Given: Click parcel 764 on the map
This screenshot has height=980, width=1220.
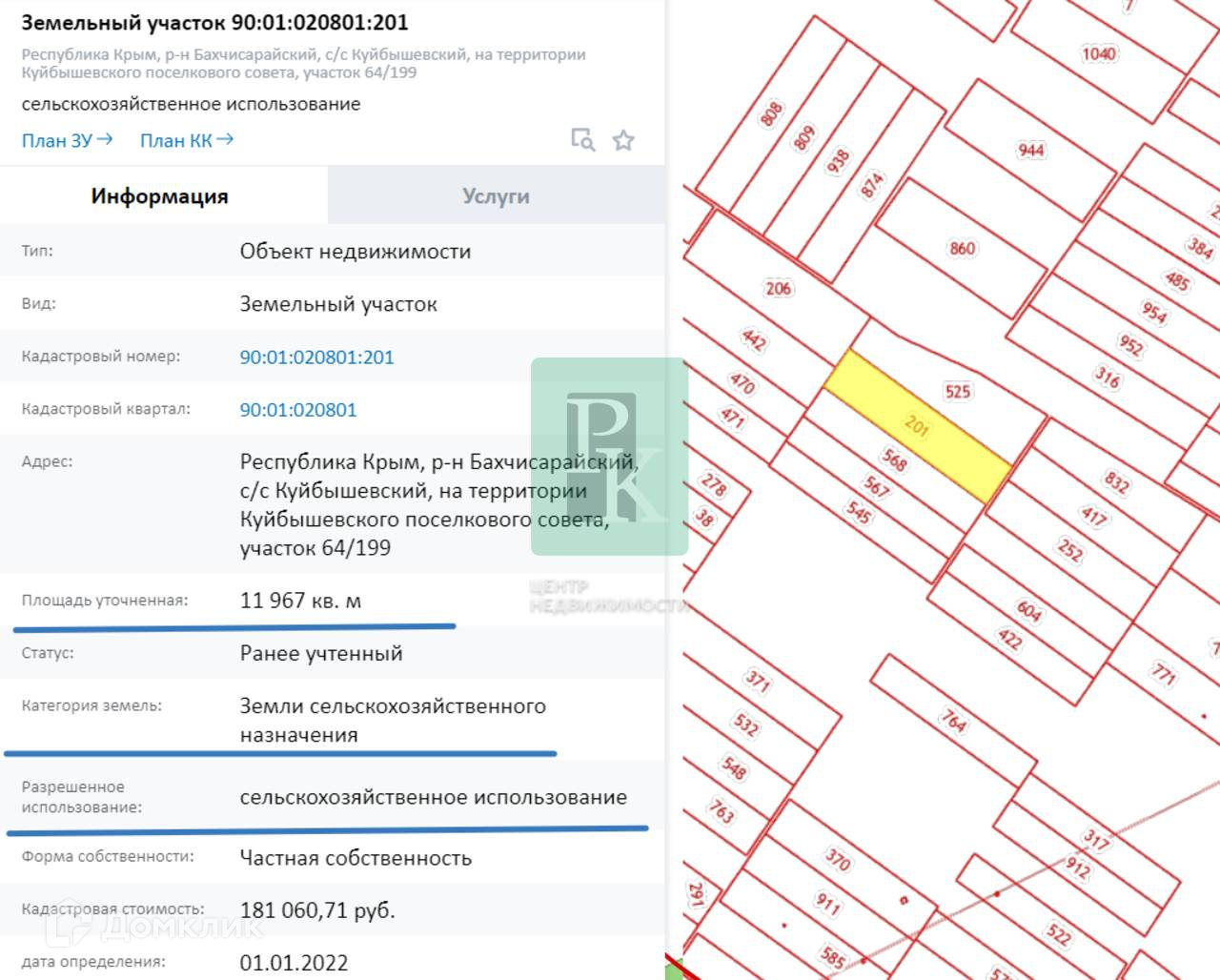Looking at the screenshot, I should (953, 719).
